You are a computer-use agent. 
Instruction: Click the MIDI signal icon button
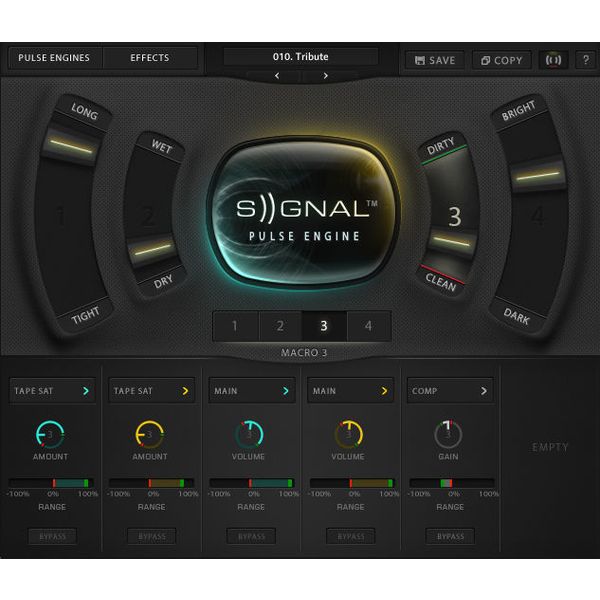coord(553,60)
